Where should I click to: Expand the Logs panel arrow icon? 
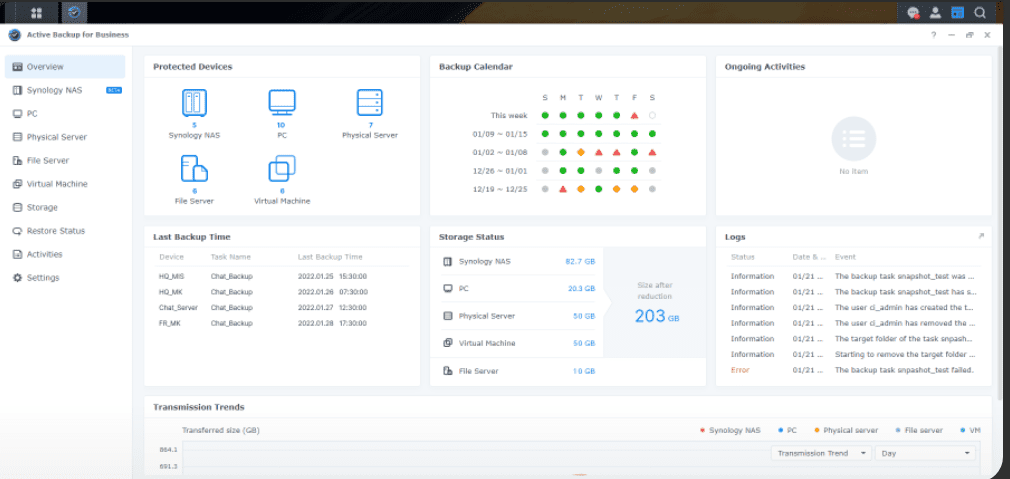point(981,236)
